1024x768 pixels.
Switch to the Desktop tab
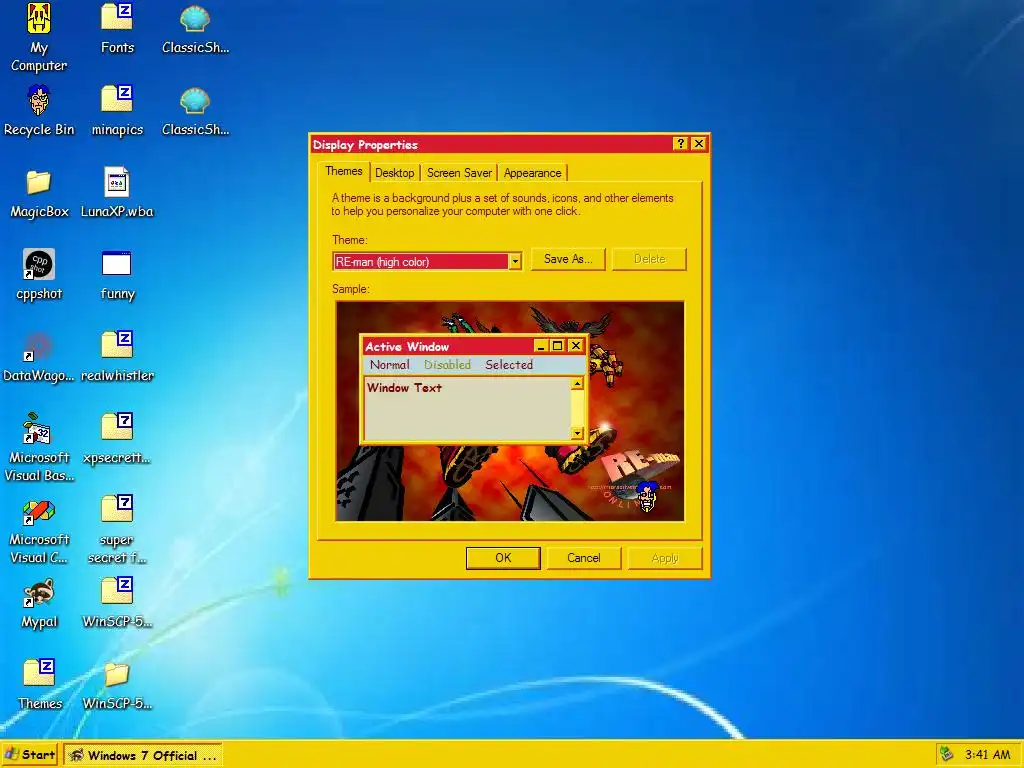pos(394,173)
